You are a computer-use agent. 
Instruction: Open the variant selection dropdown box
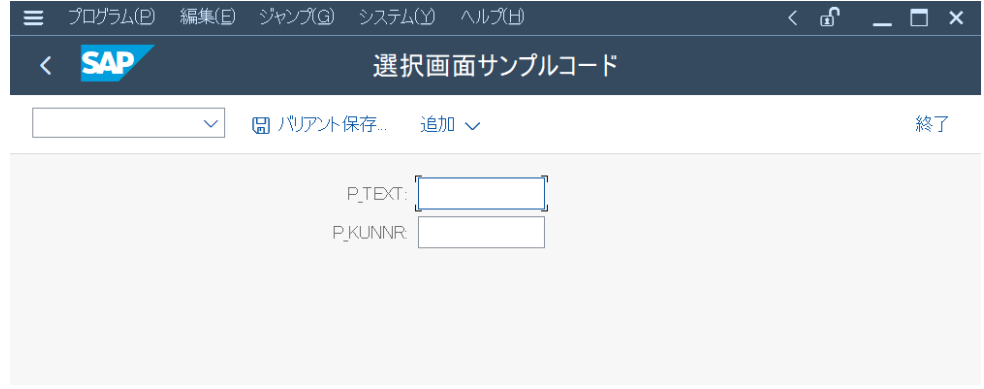pos(129,123)
